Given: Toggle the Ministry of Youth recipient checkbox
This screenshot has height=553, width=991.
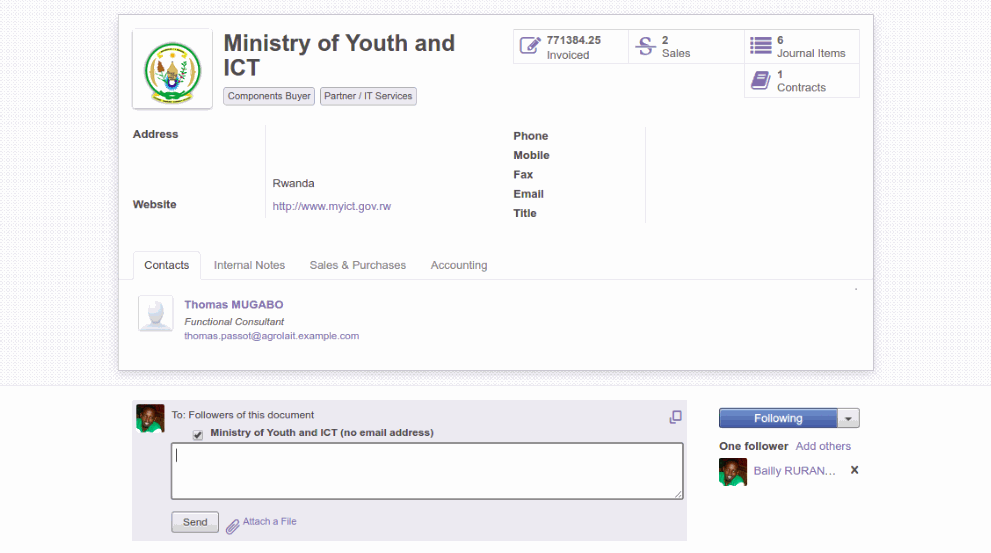Looking at the screenshot, I should click(198, 435).
